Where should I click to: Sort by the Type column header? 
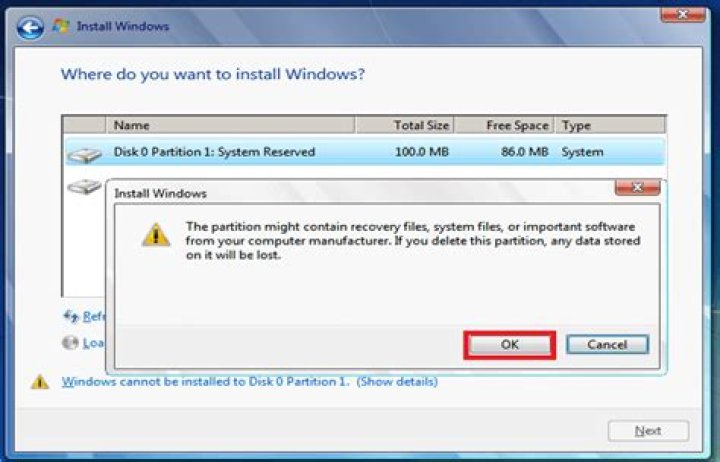click(x=608, y=126)
